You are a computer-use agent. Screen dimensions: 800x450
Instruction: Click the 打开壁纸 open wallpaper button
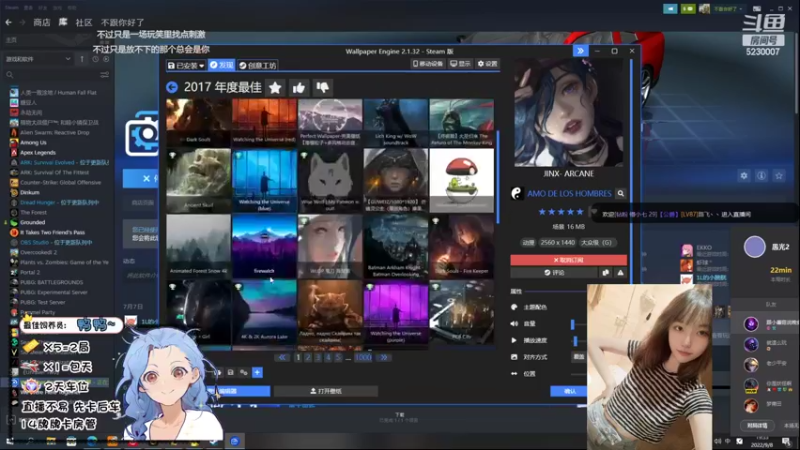click(326, 391)
